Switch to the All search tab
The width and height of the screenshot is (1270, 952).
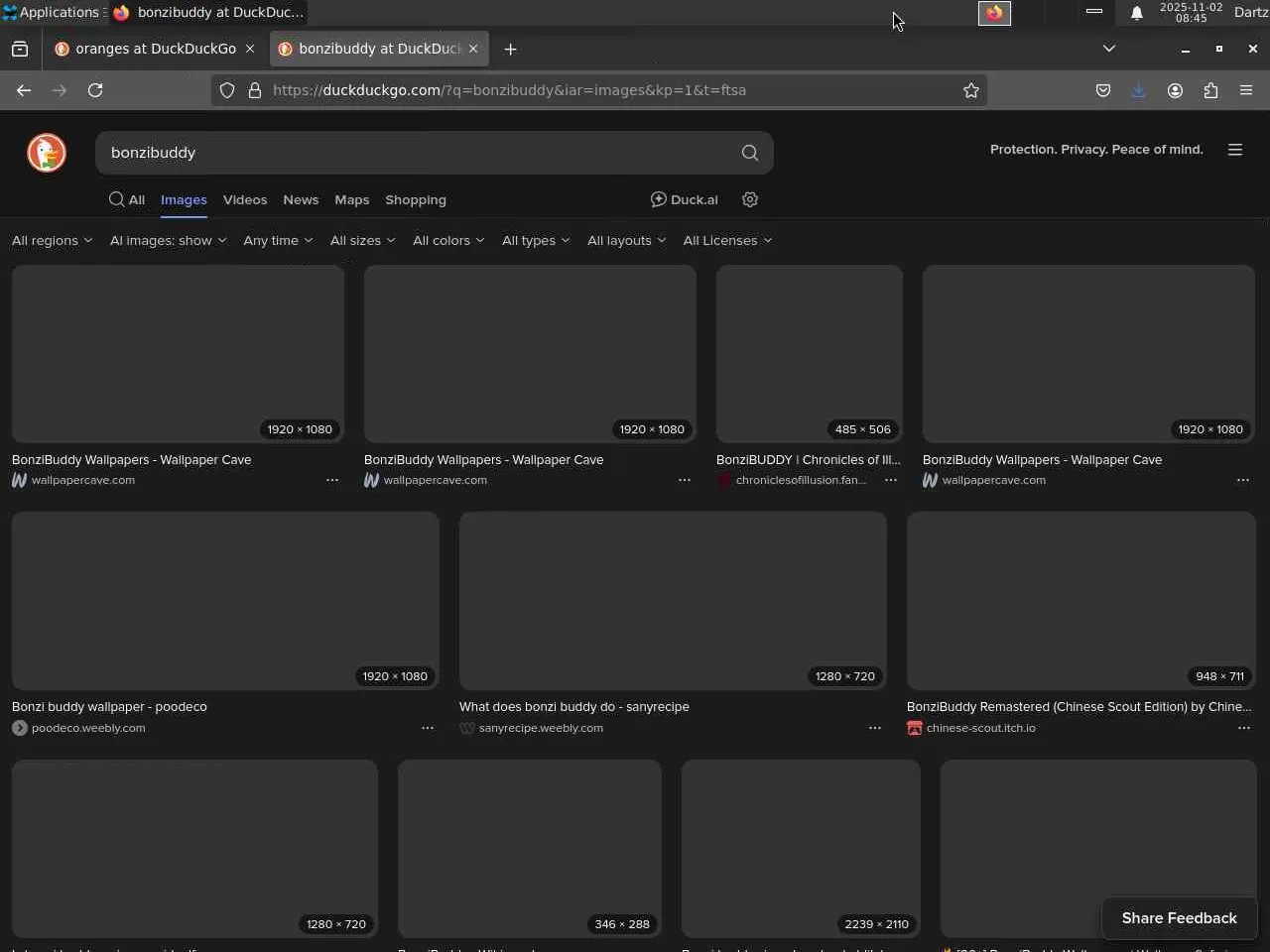(127, 199)
